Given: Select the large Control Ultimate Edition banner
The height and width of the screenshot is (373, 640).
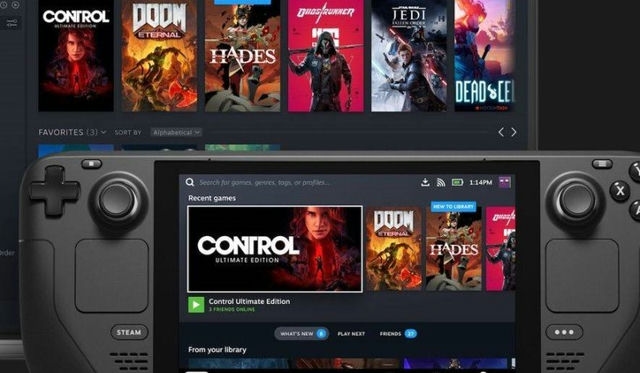Looking at the screenshot, I should (275, 249).
